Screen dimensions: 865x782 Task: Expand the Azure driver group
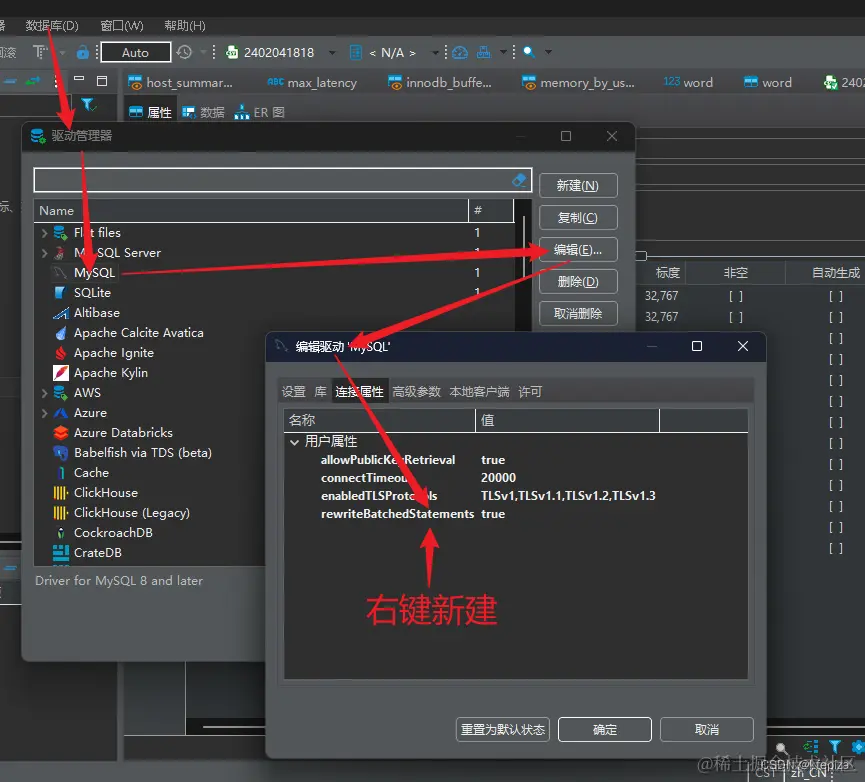(x=44, y=413)
